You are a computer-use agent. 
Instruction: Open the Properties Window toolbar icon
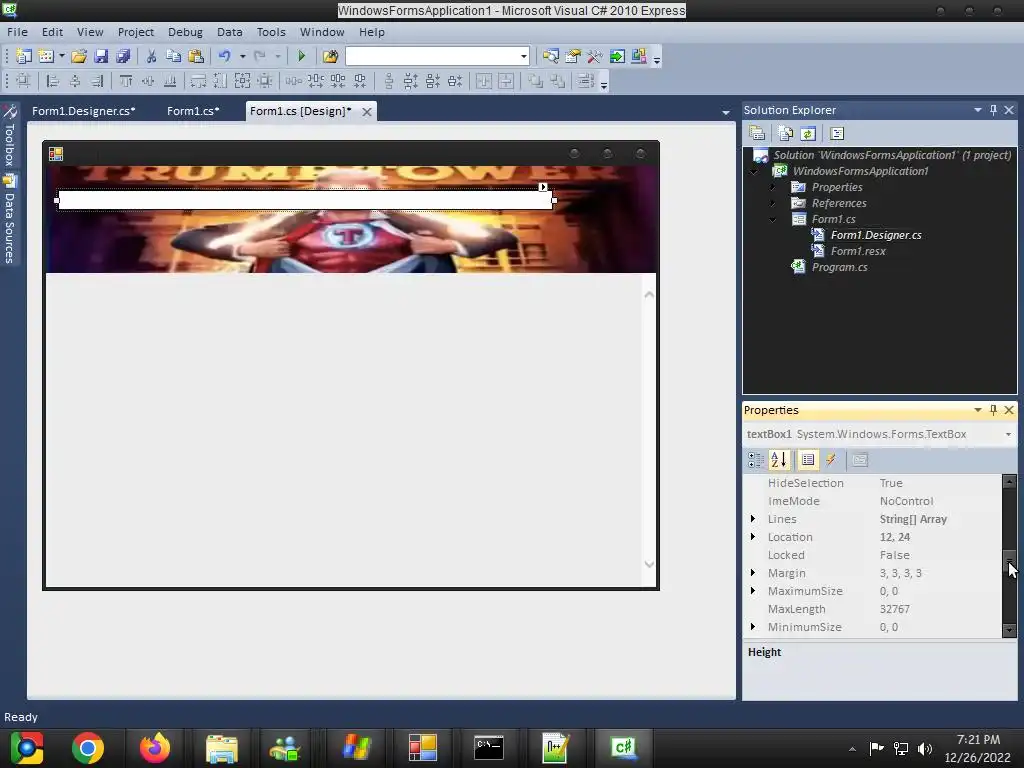click(x=573, y=56)
